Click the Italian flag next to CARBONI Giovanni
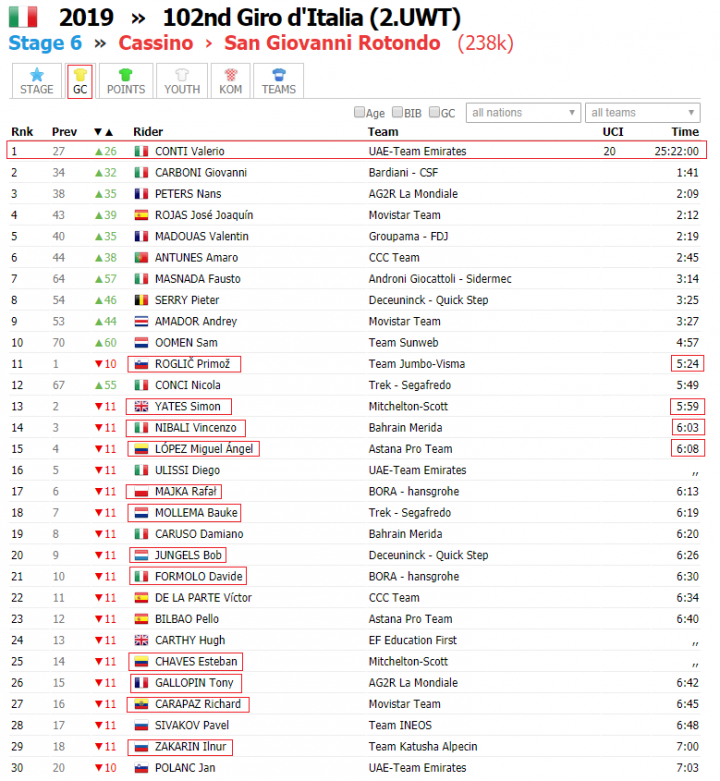 point(141,172)
